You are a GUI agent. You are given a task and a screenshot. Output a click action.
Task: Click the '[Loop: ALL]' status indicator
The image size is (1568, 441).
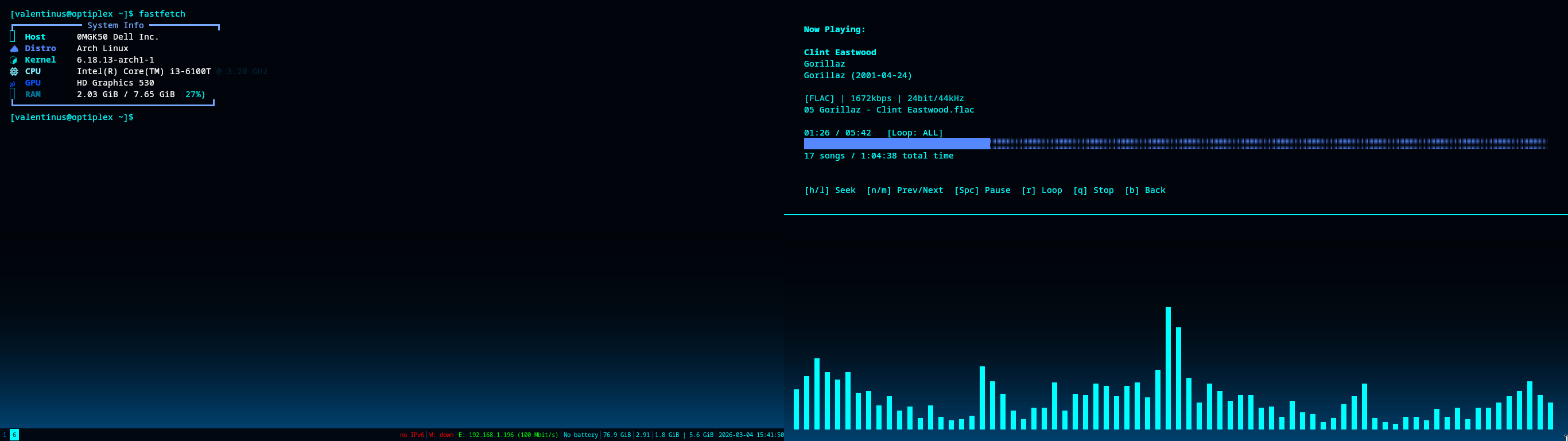(915, 133)
